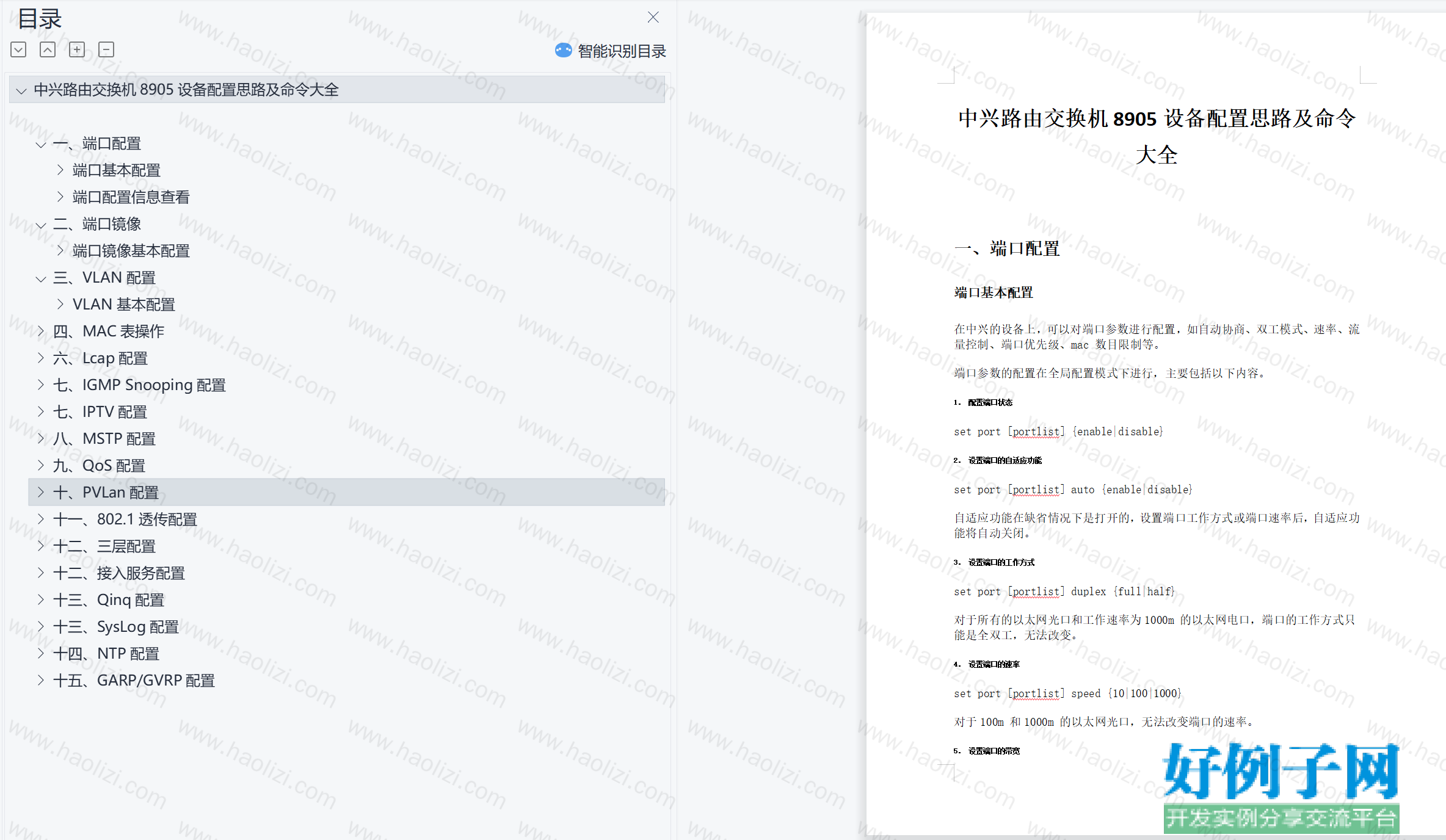The width and height of the screenshot is (1446, 840).
Task: Expand the 十五、GARP/GVRP 配置 section
Action: point(41,681)
